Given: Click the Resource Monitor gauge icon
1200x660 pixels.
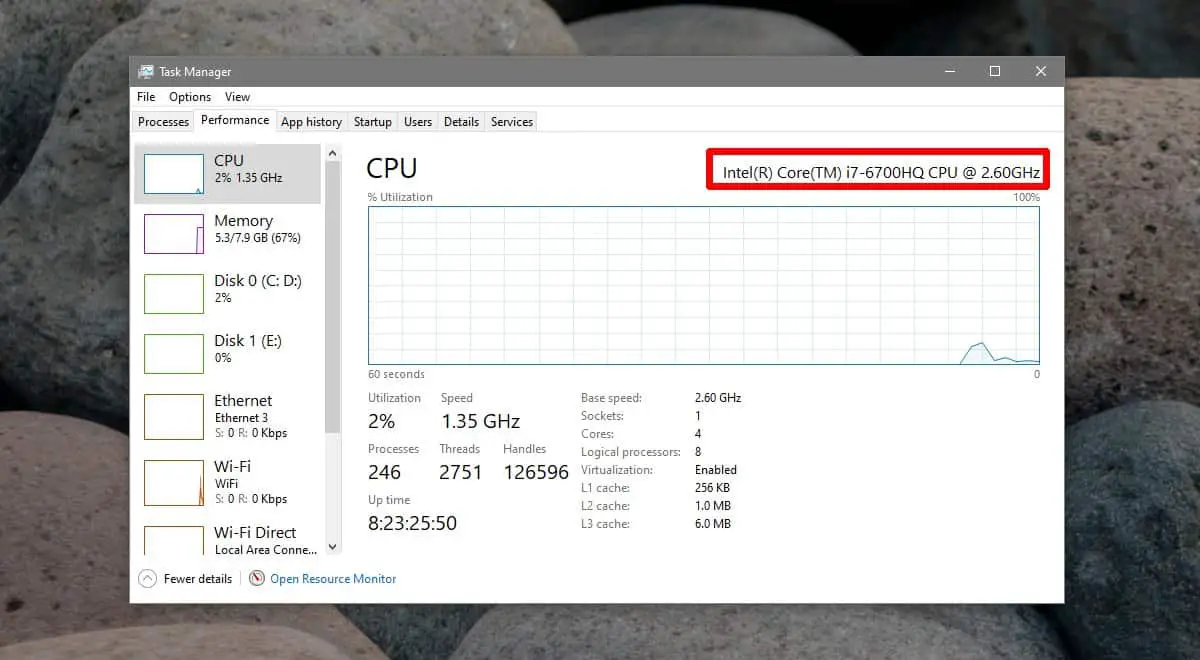Looking at the screenshot, I should point(257,578).
